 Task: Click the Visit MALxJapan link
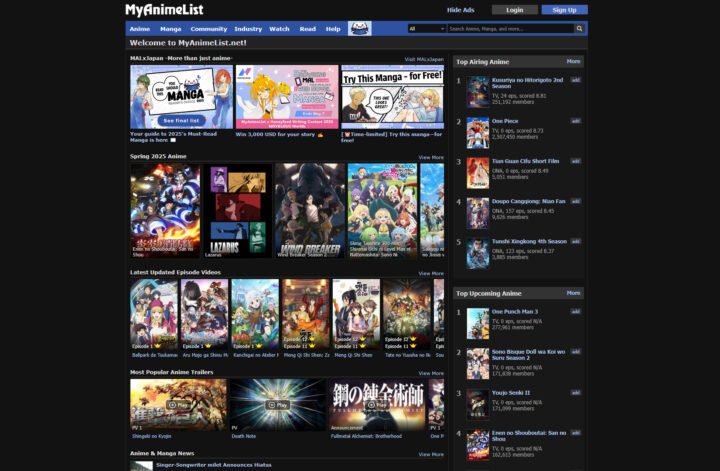coord(424,59)
